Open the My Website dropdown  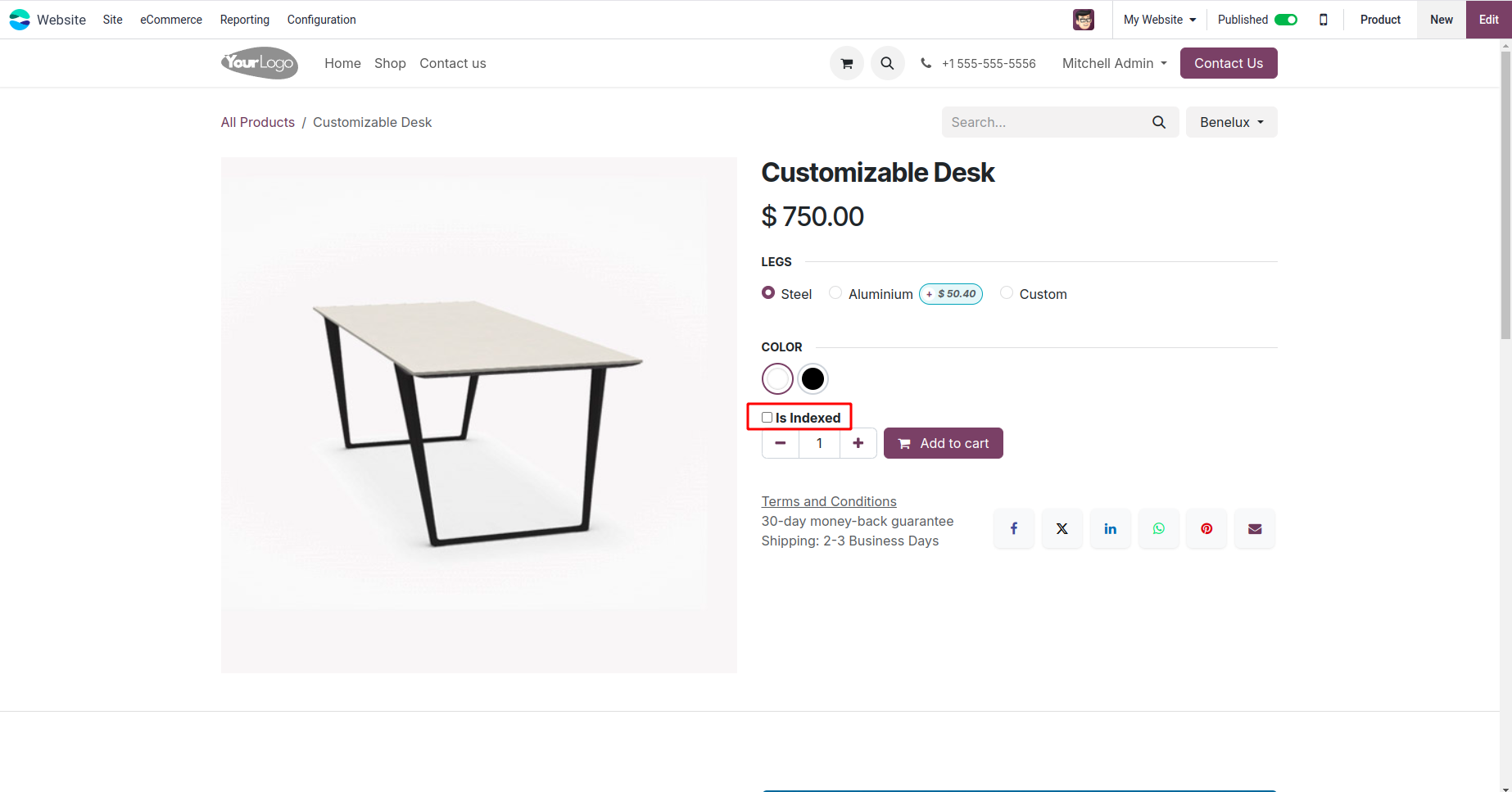click(x=1160, y=20)
